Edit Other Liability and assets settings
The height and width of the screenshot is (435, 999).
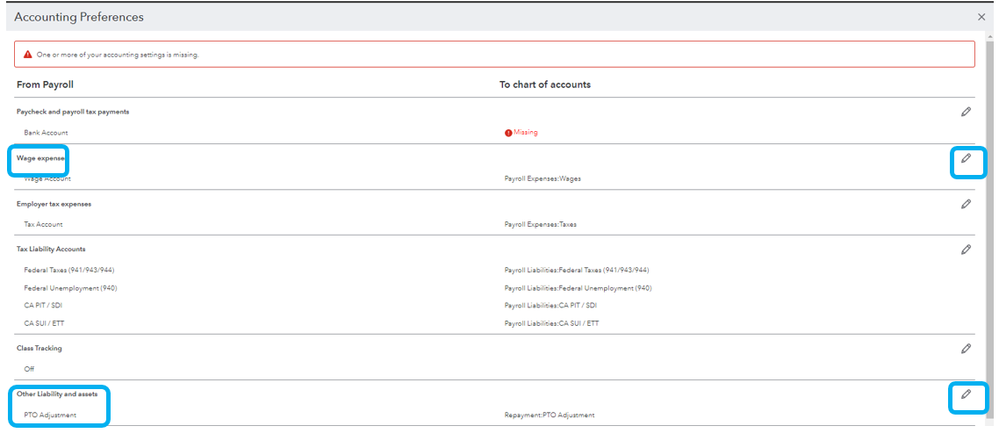[x=965, y=395]
